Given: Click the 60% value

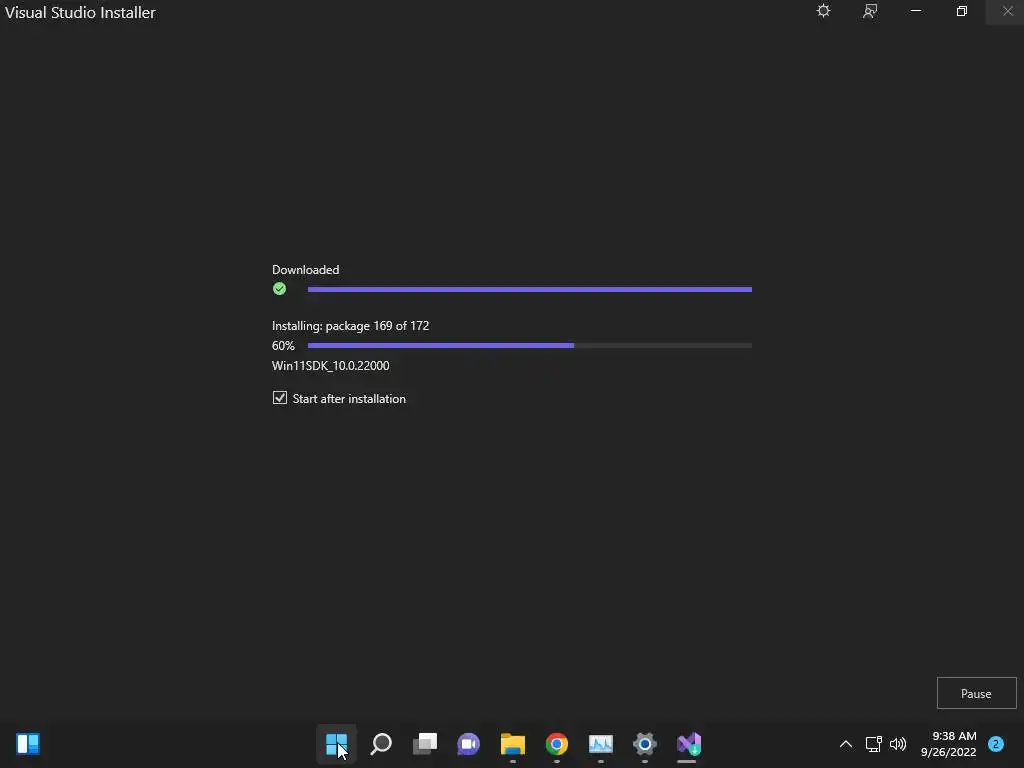Looking at the screenshot, I should pyautogui.click(x=283, y=345).
